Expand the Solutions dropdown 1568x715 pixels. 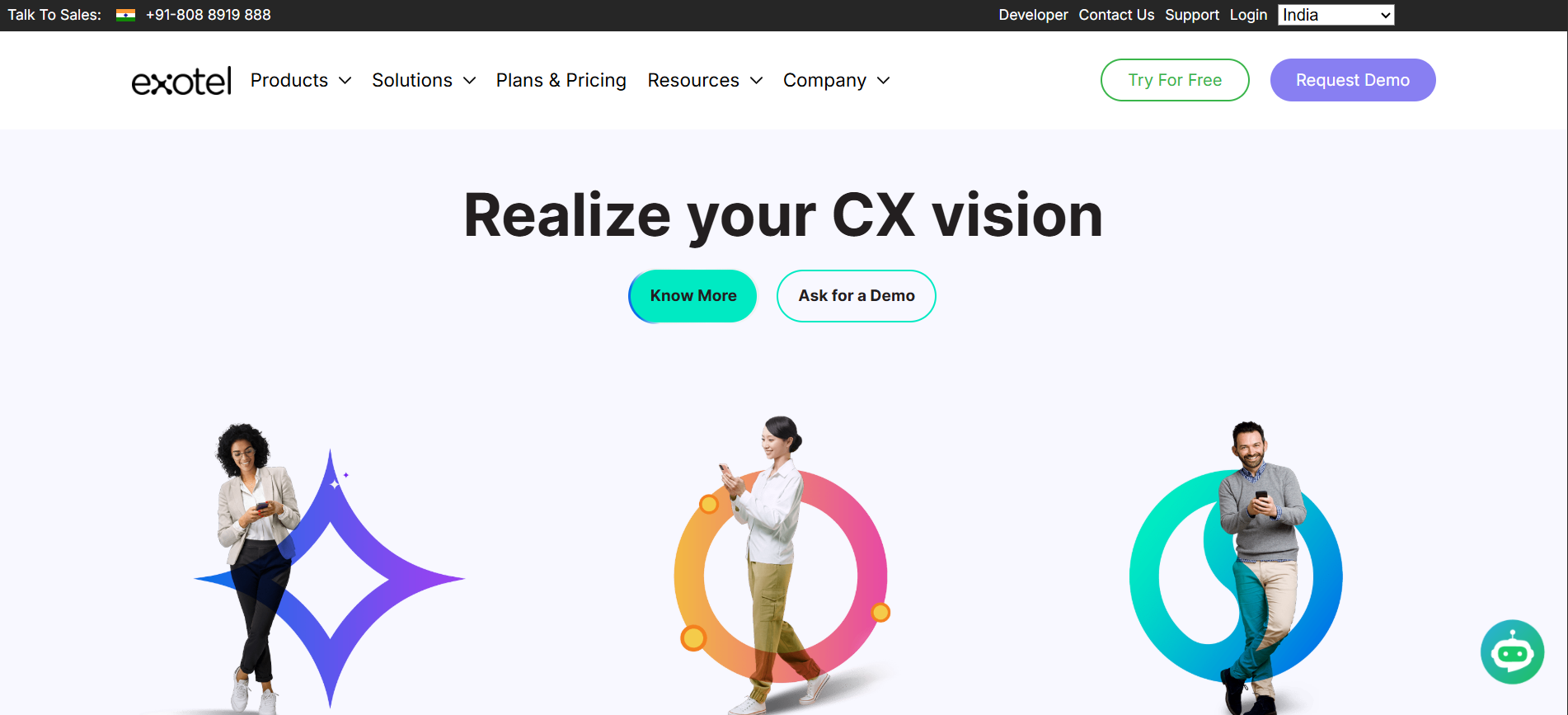pos(424,80)
